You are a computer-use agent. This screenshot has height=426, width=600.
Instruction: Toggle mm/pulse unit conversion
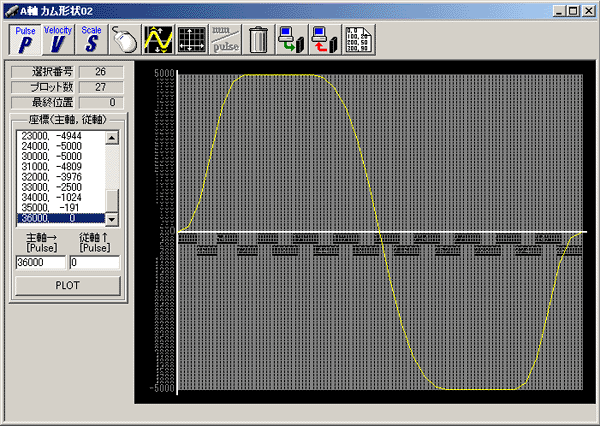[225, 39]
